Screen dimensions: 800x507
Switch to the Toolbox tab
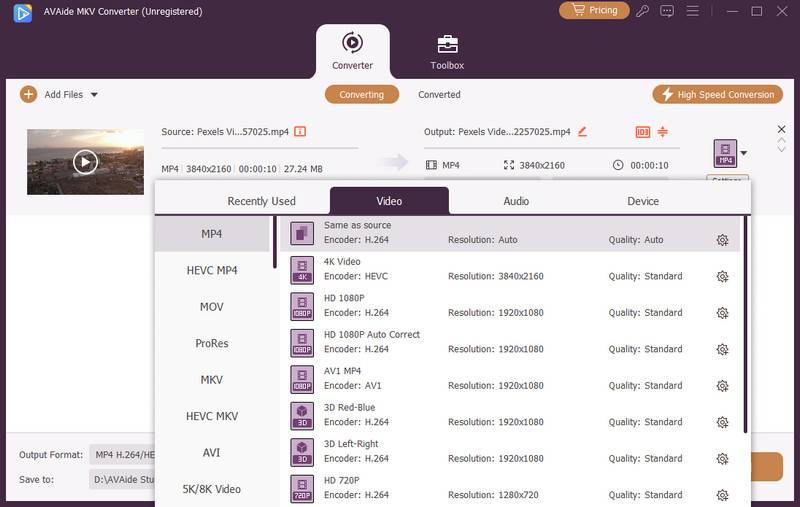(x=447, y=52)
